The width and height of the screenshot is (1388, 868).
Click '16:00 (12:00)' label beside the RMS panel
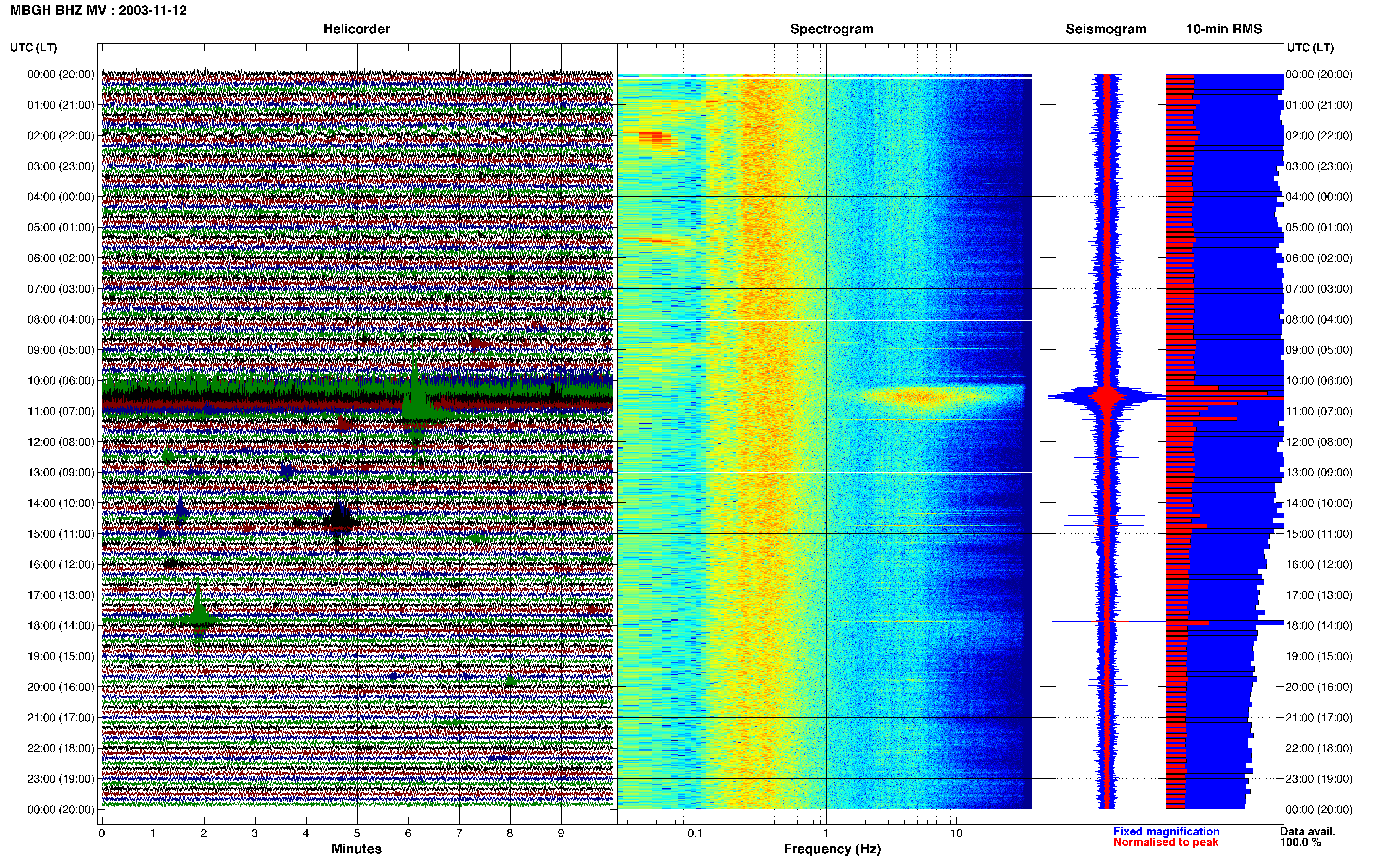[1319, 564]
